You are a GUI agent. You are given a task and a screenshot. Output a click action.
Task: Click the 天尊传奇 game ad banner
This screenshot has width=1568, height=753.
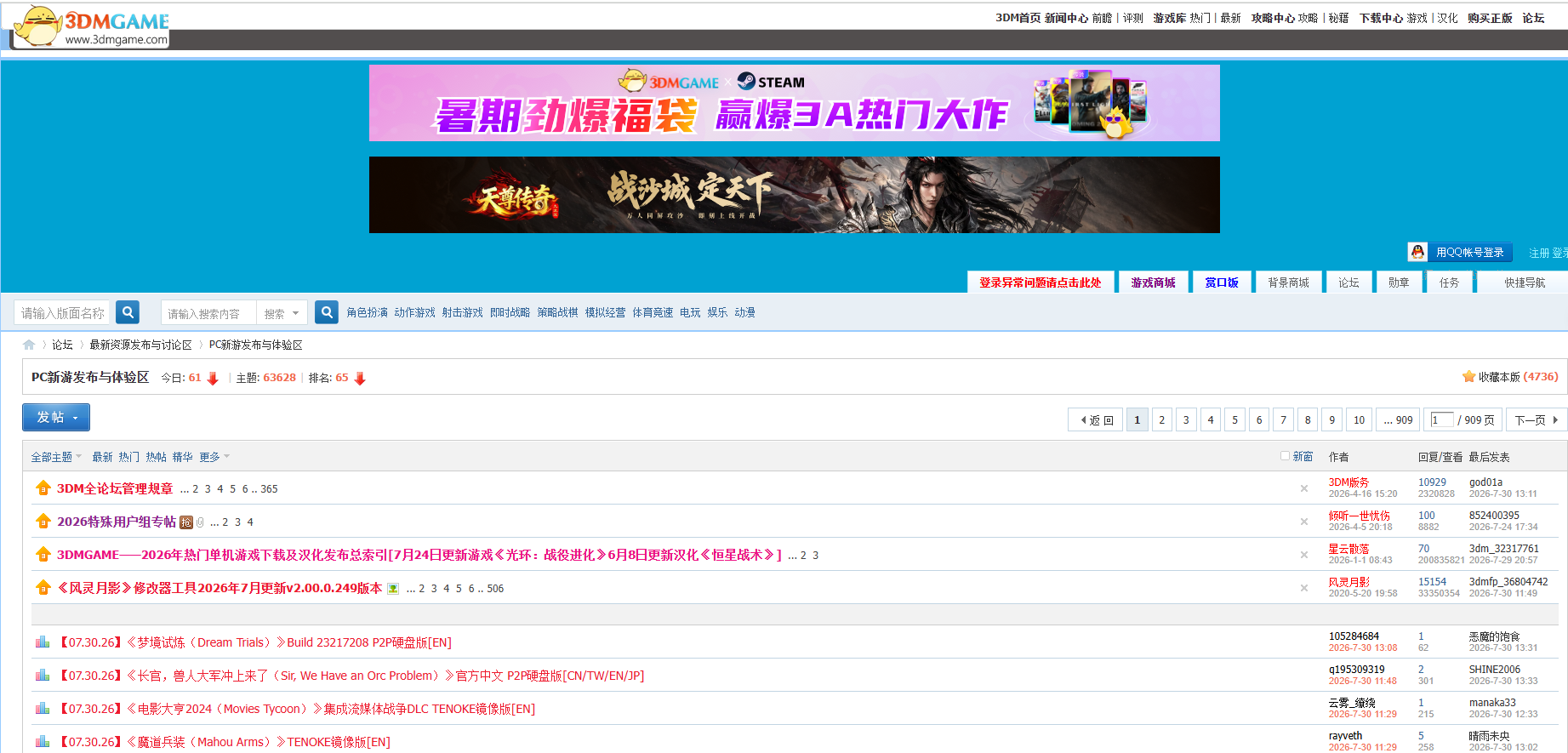(x=794, y=195)
